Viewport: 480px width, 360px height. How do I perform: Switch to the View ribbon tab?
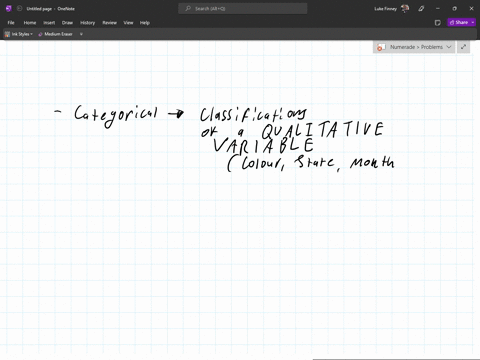128,23
